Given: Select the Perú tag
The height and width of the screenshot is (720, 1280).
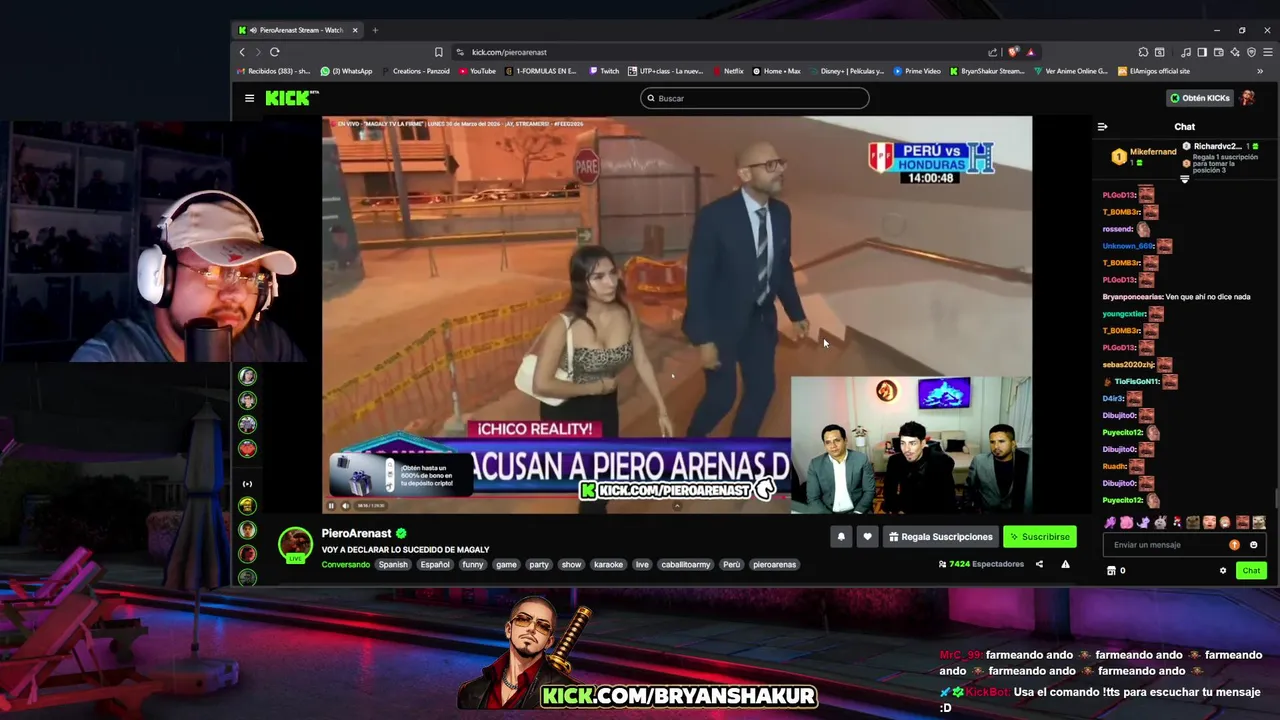Looking at the screenshot, I should (732, 565).
